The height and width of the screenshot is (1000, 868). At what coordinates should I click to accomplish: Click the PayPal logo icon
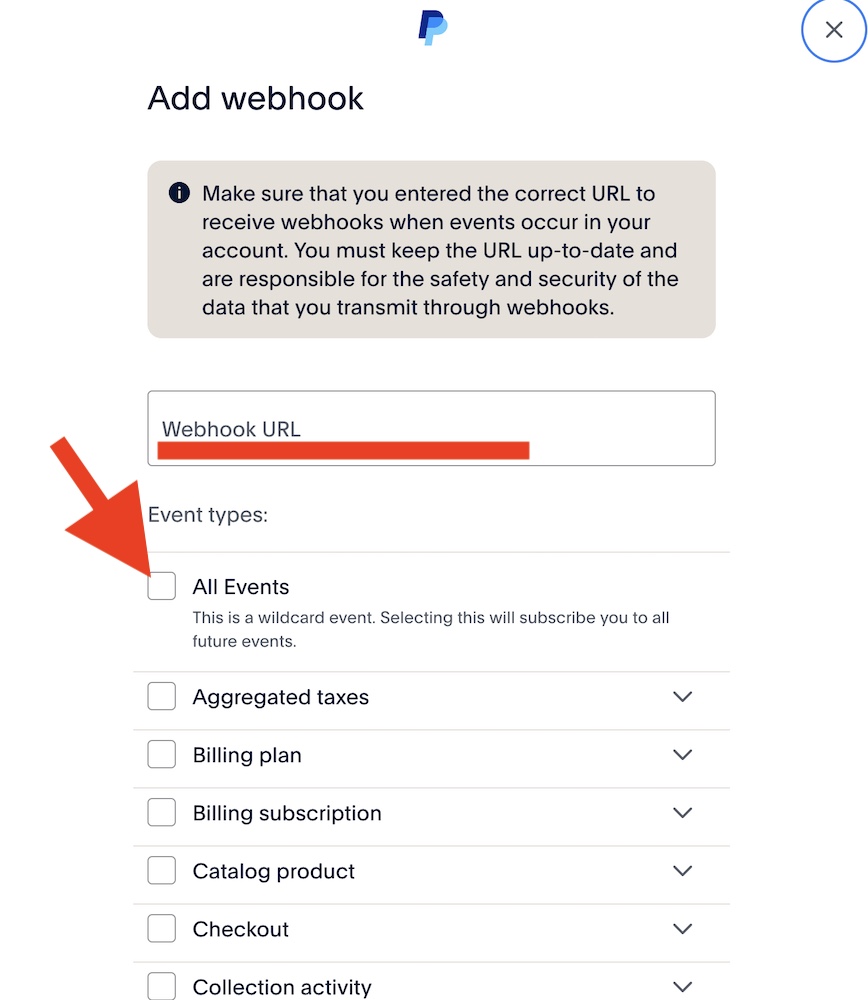tap(432, 27)
